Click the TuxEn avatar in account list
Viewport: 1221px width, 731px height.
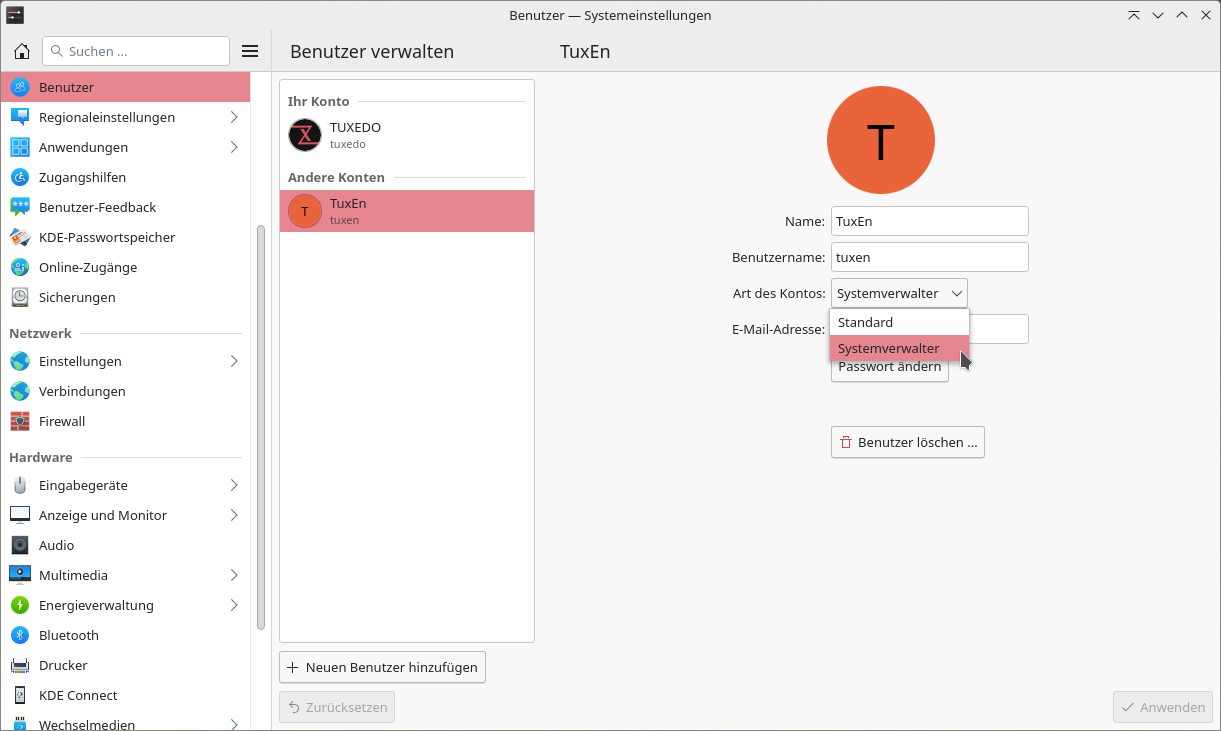click(x=305, y=211)
